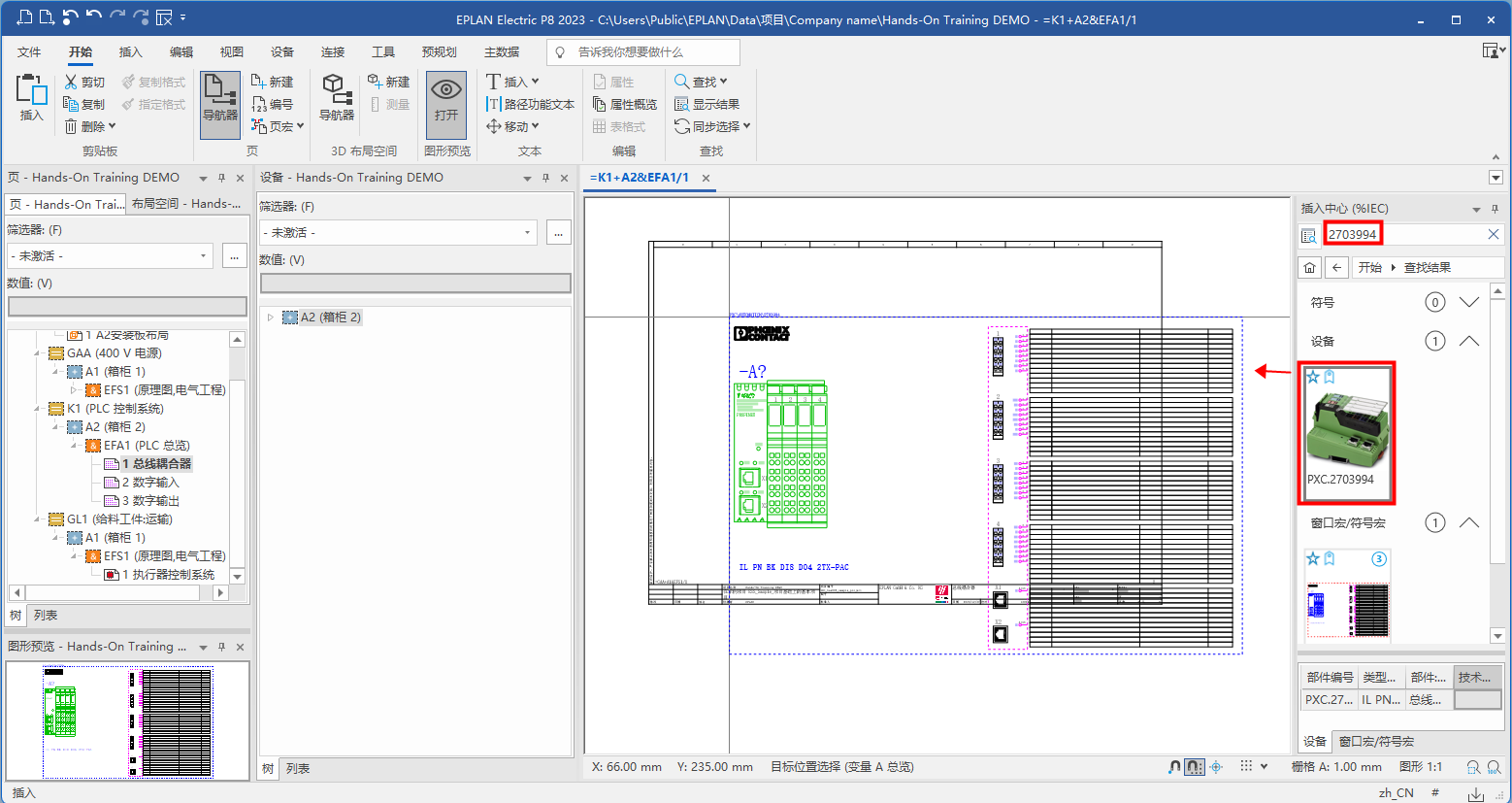
Task: Collapse the 窗口宏/符号宏 section
Action: [1468, 522]
